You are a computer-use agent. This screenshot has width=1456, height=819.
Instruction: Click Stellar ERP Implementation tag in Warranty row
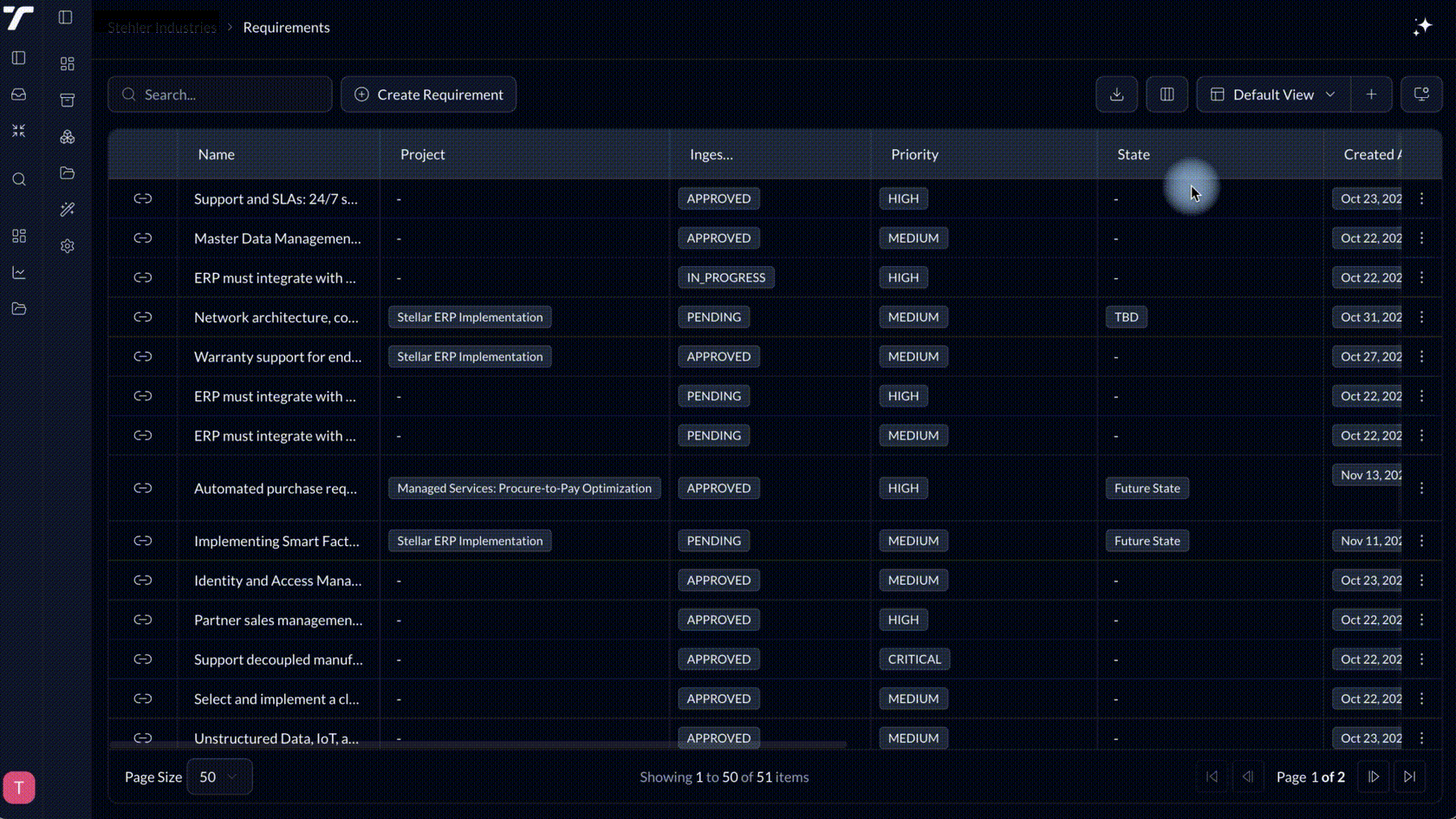tap(470, 356)
